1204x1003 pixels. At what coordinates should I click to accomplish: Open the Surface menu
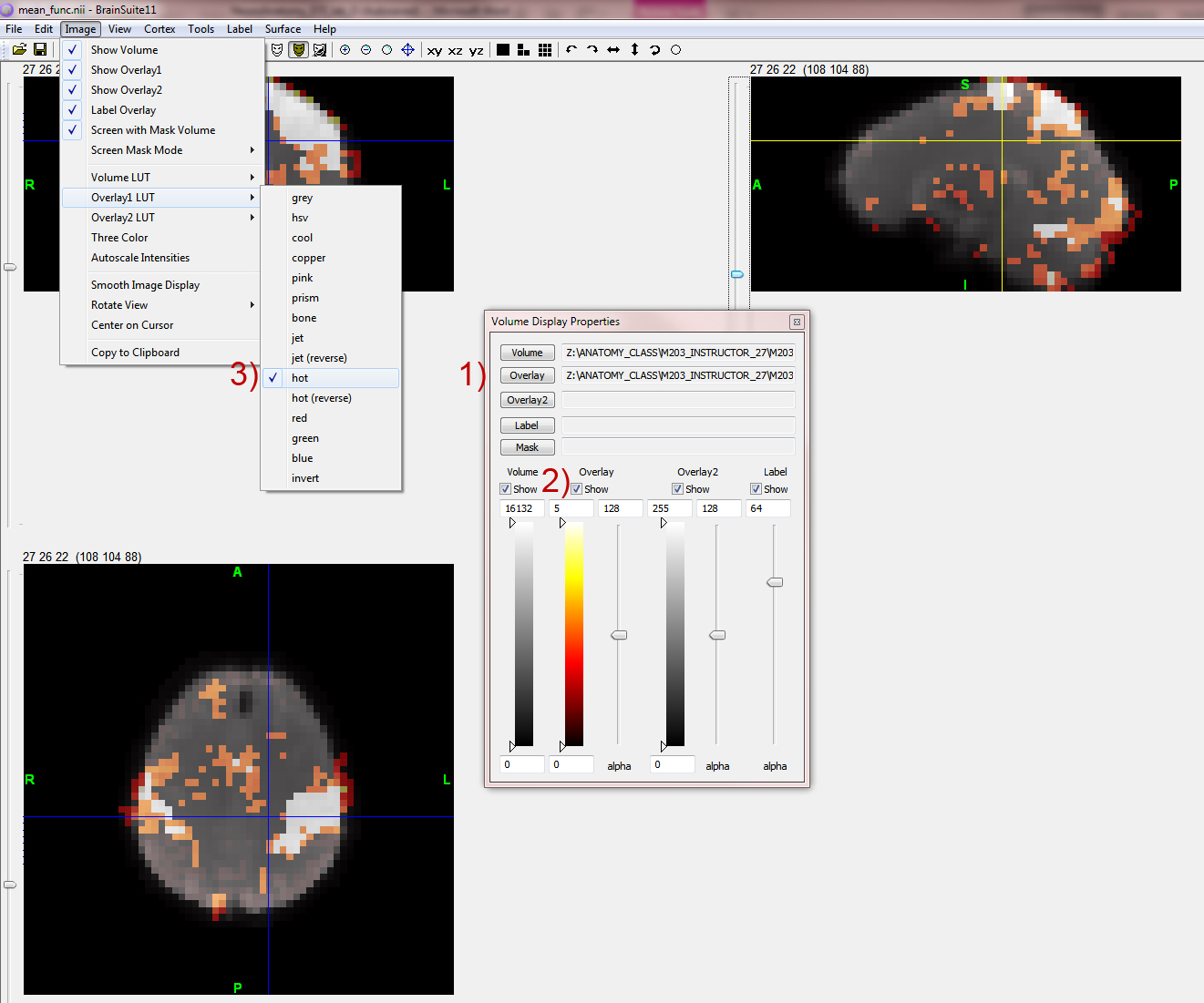[283, 29]
